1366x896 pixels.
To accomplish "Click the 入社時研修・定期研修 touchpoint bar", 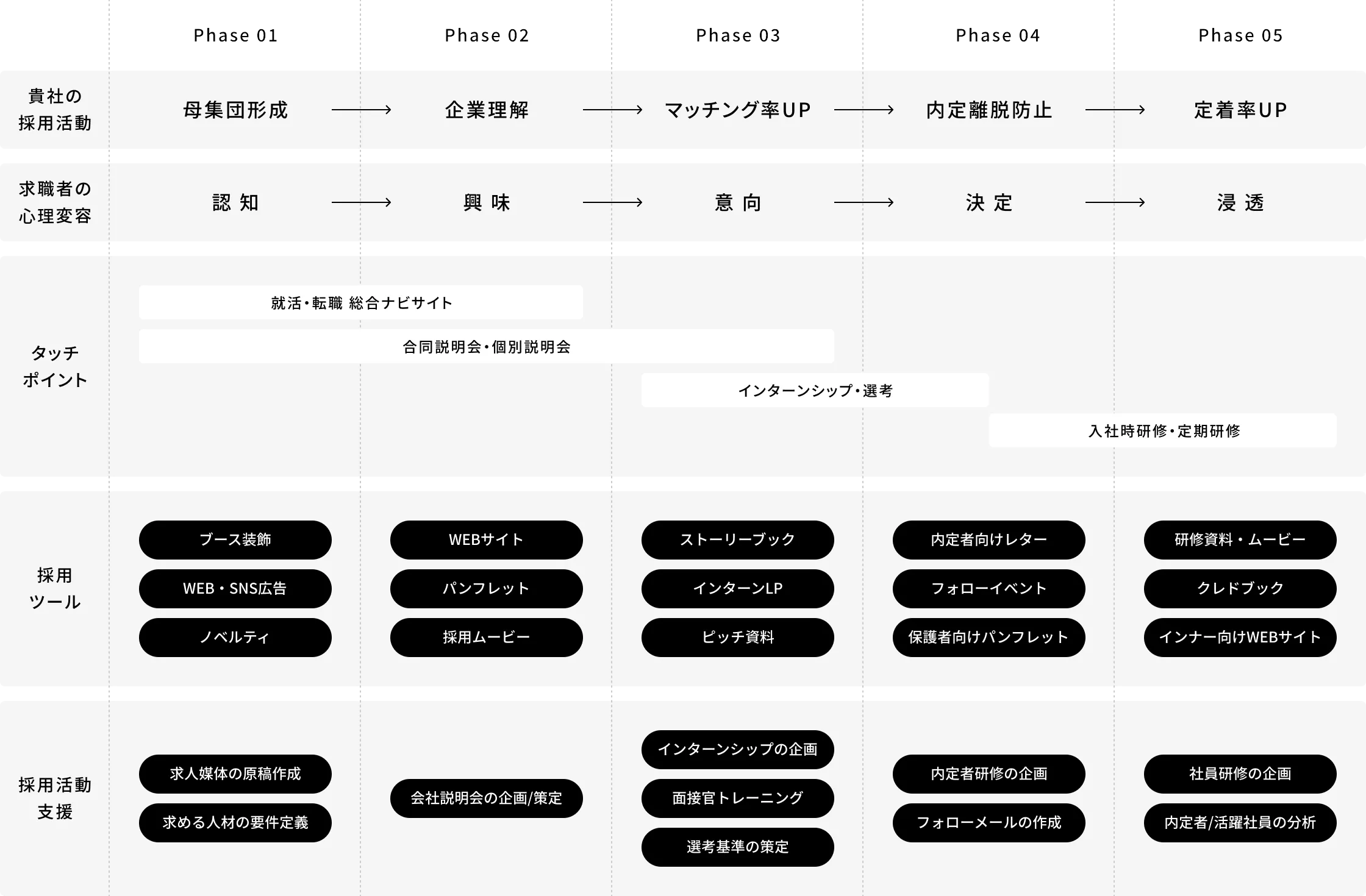I will pyautogui.click(x=1162, y=430).
